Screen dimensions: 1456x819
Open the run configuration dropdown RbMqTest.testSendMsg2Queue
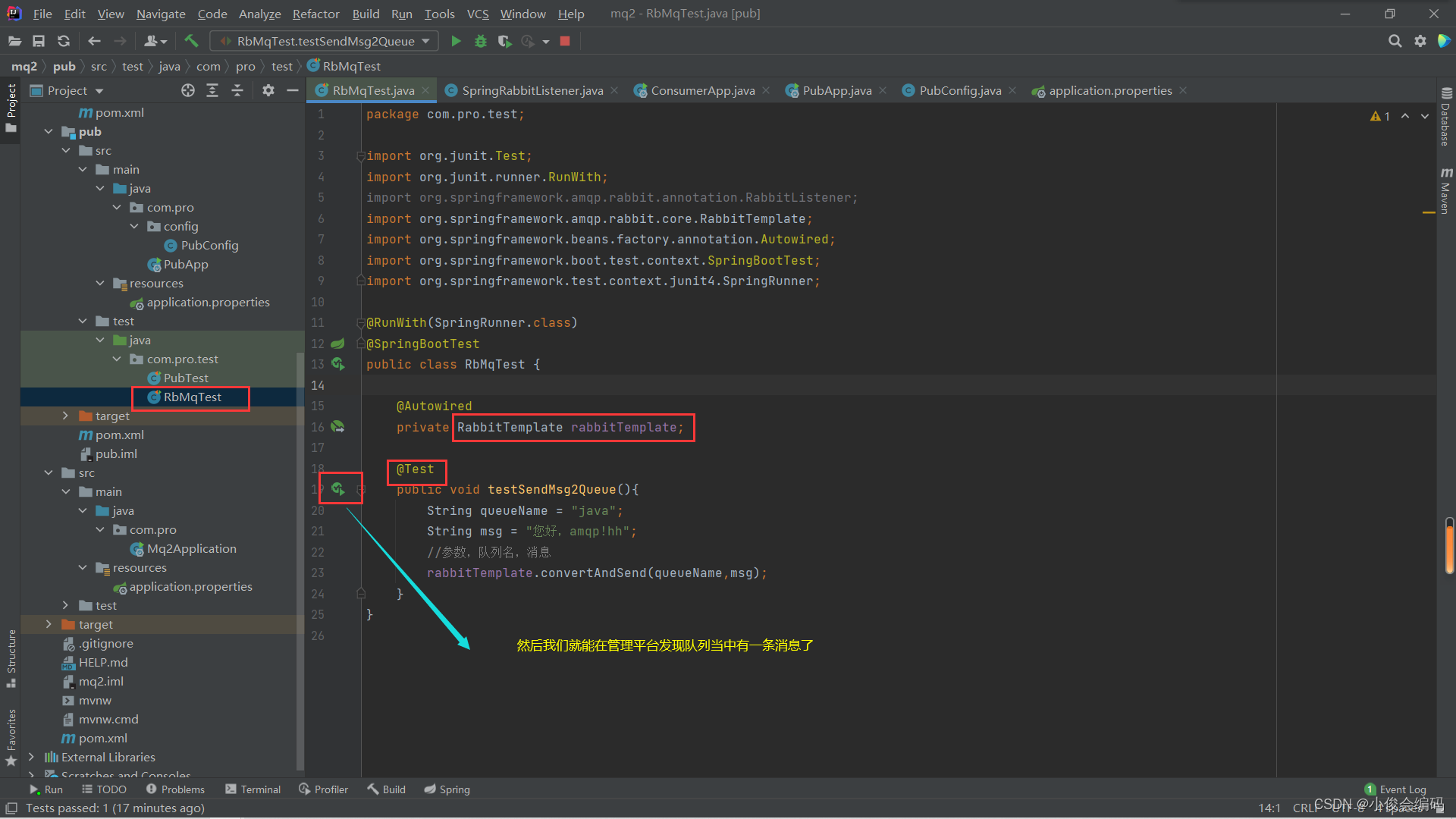coord(325,41)
